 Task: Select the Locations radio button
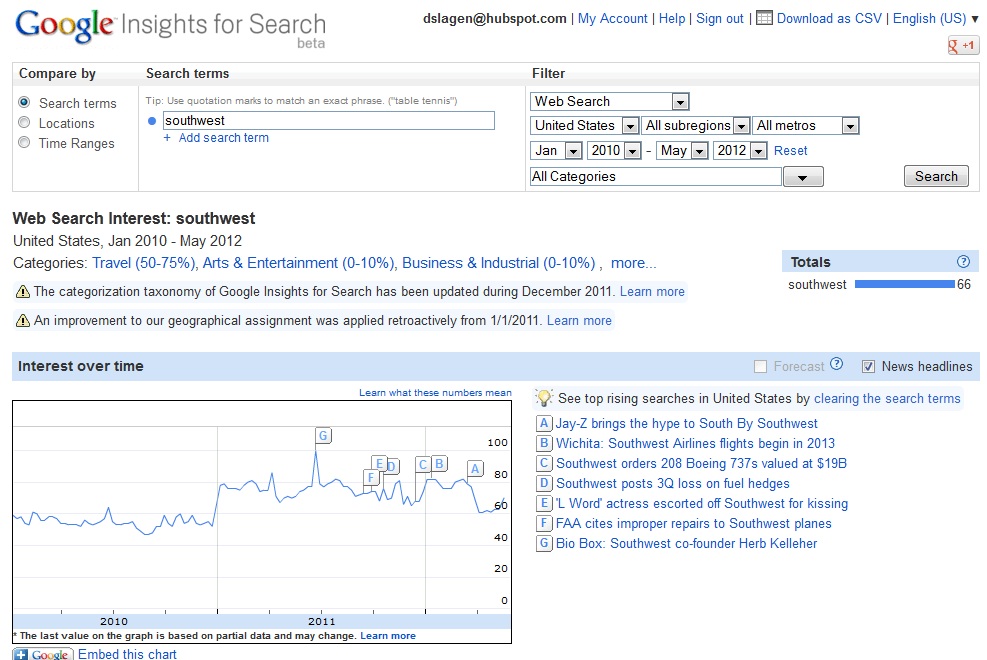(x=25, y=122)
